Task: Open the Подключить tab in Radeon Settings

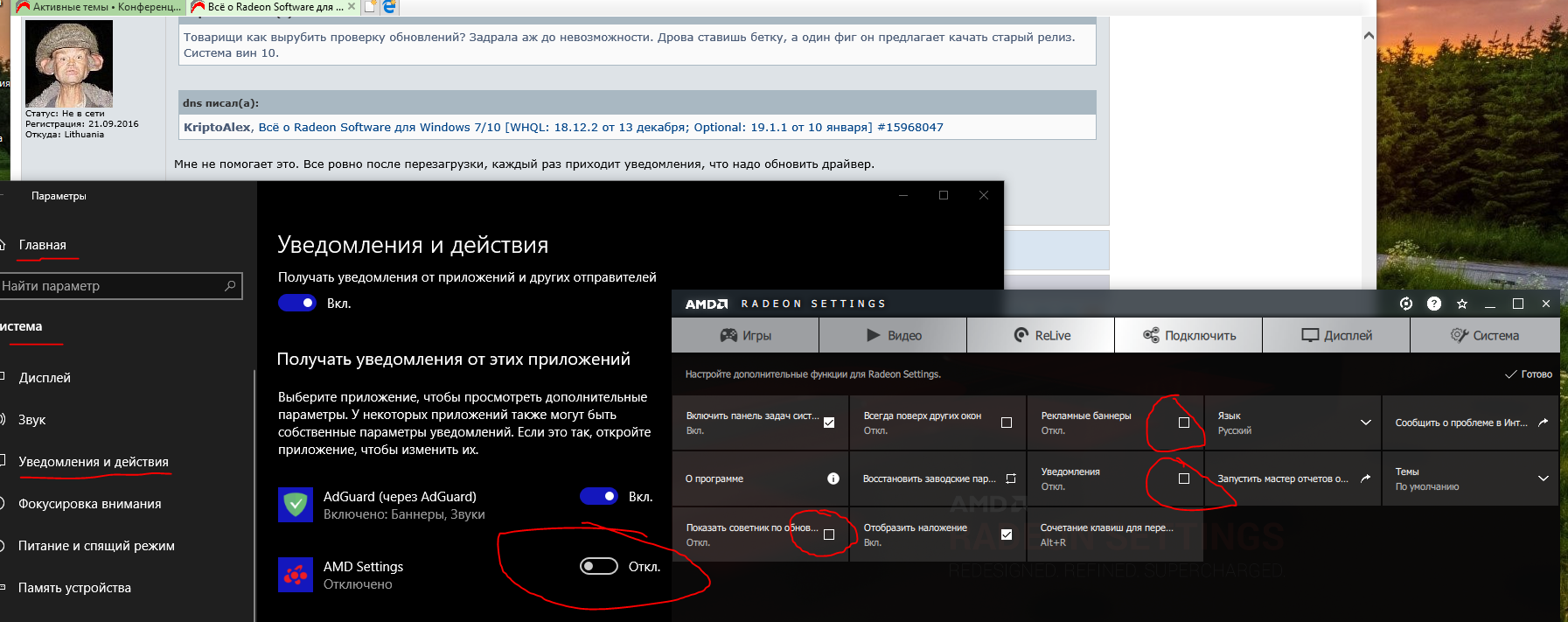Action: tap(1188, 335)
